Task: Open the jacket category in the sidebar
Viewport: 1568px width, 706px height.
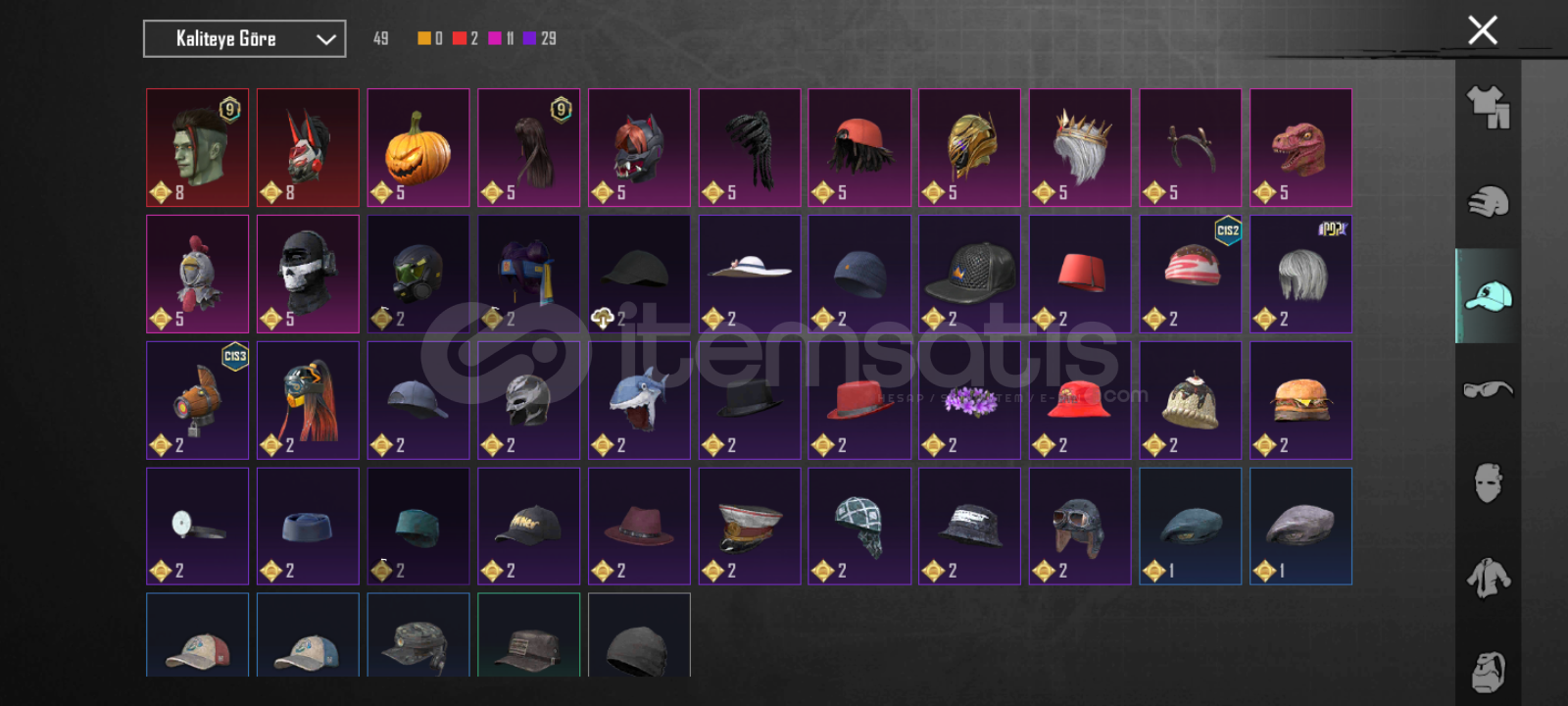Action: tap(1488, 577)
